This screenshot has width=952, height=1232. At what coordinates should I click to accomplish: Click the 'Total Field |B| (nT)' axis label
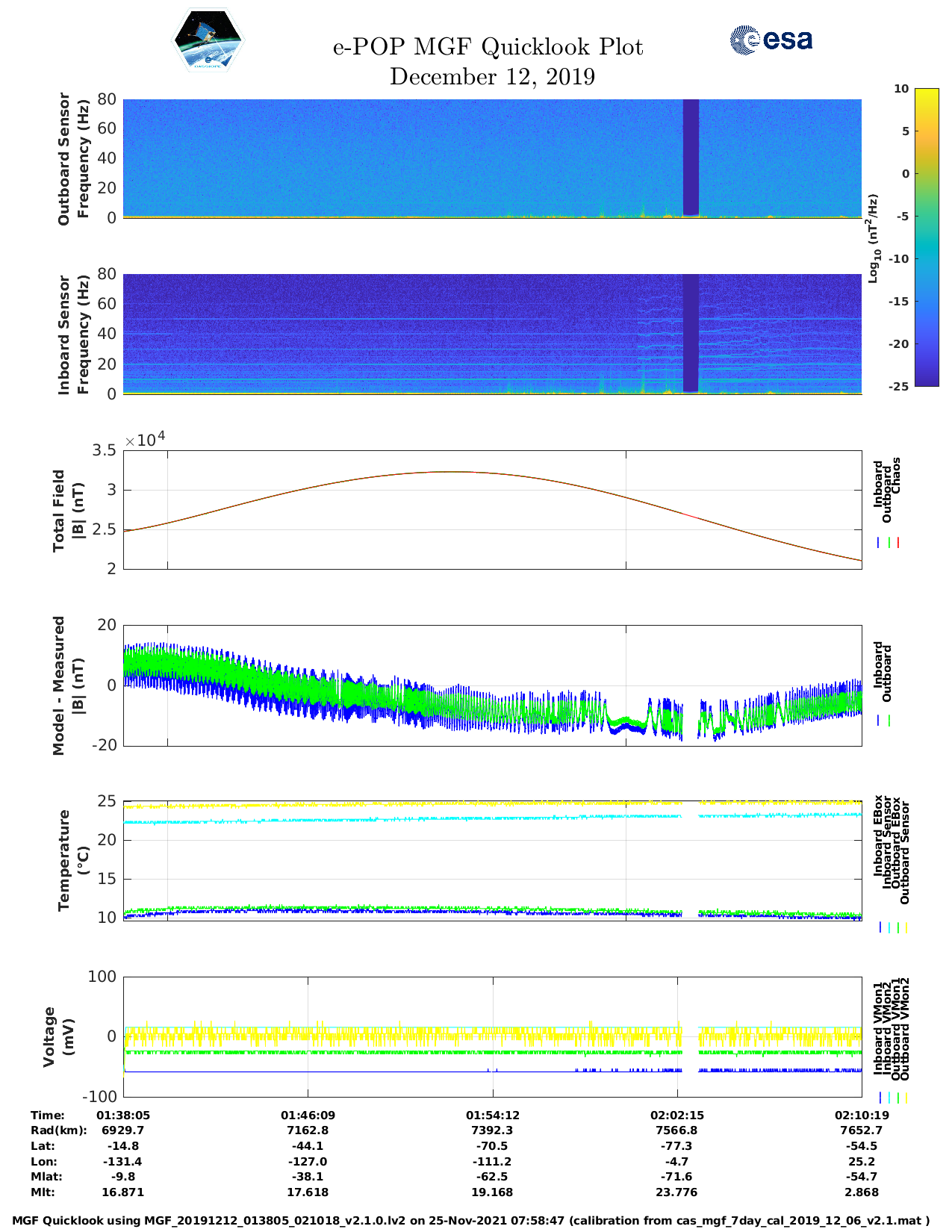point(69,511)
